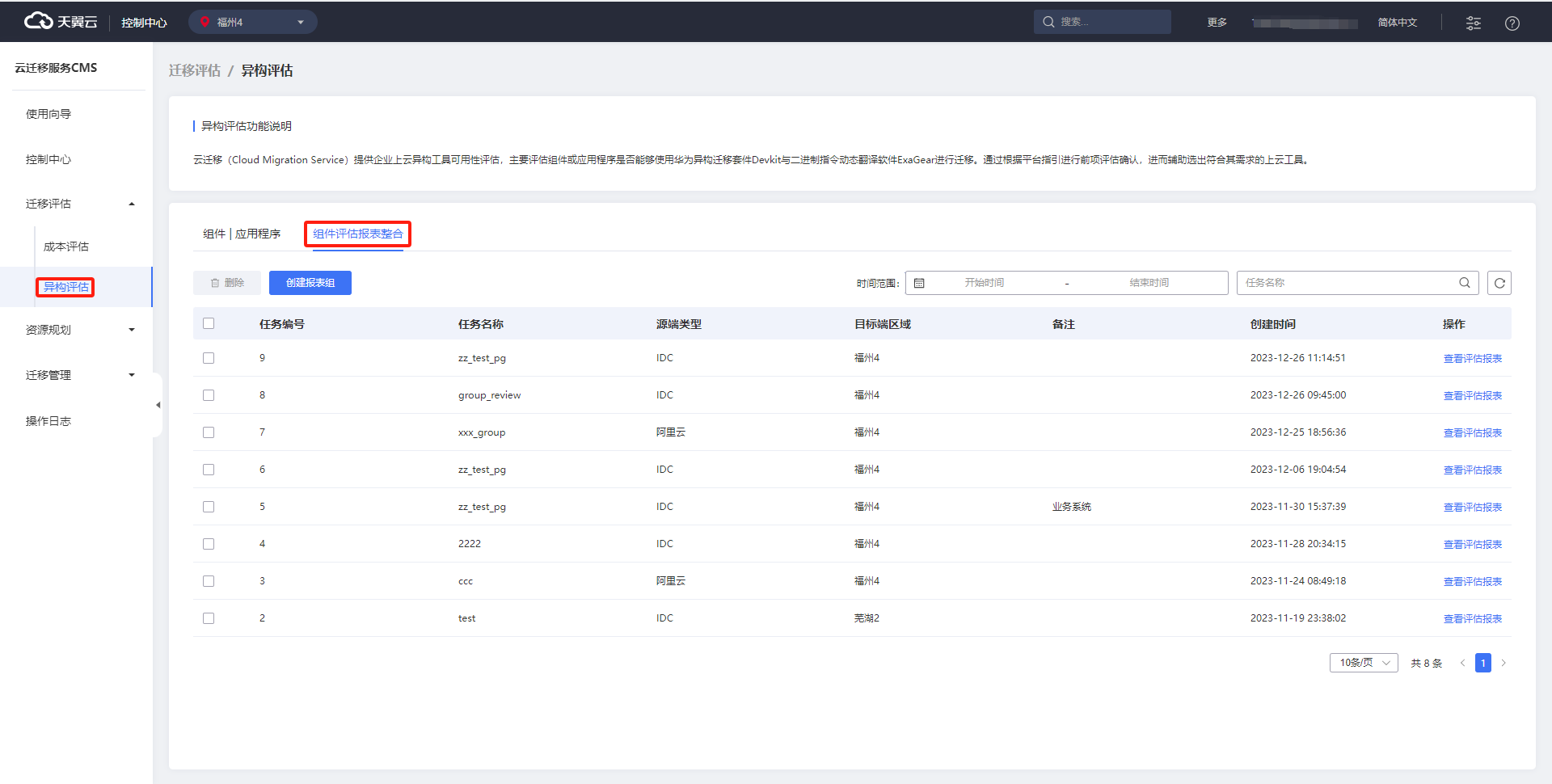View report for task ccc
Image resolution: width=1552 pixels, height=784 pixels.
click(1473, 582)
